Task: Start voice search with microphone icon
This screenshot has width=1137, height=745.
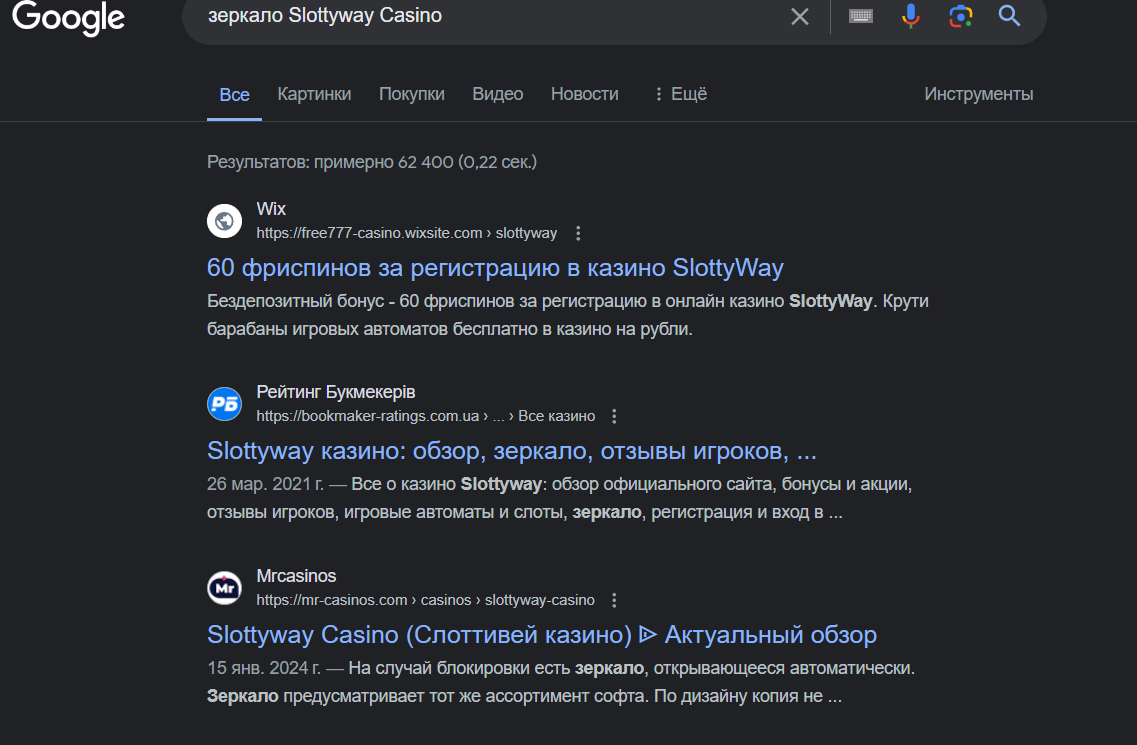Action: click(x=911, y=16)
